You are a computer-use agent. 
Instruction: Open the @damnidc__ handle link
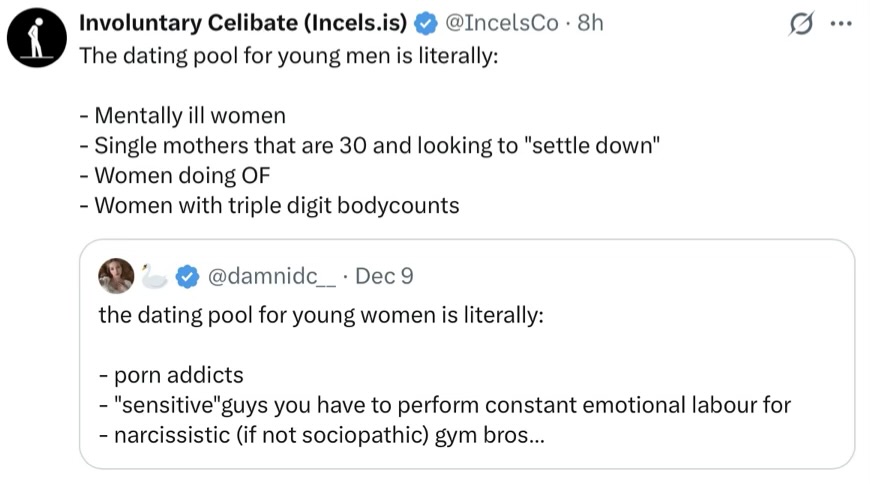(268, 275)
